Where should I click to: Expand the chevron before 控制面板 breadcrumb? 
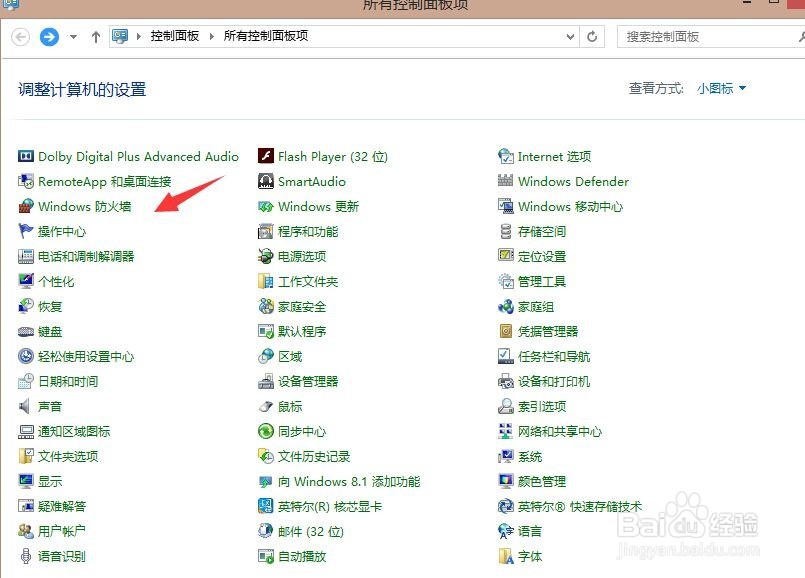139,36
